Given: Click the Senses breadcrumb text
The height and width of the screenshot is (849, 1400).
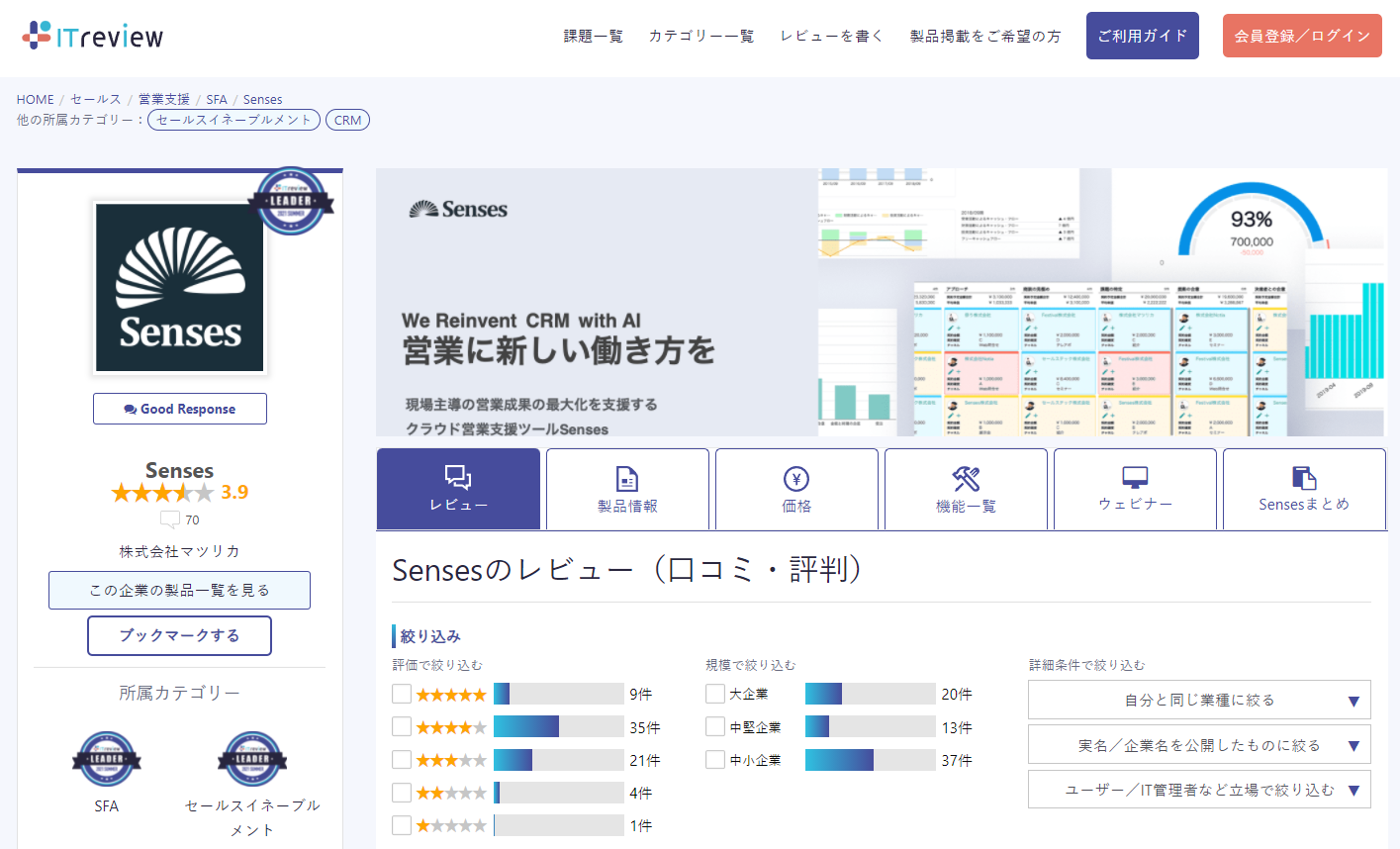Looking at the screenshot, I should point(263,99).
